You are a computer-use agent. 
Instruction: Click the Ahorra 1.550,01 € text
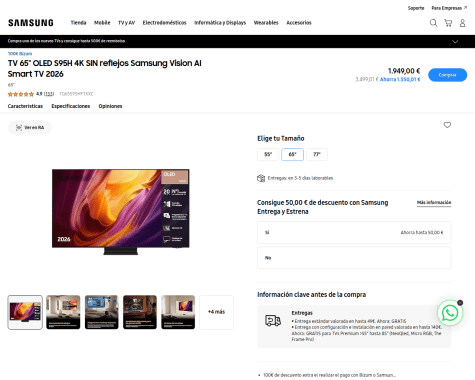400,79
